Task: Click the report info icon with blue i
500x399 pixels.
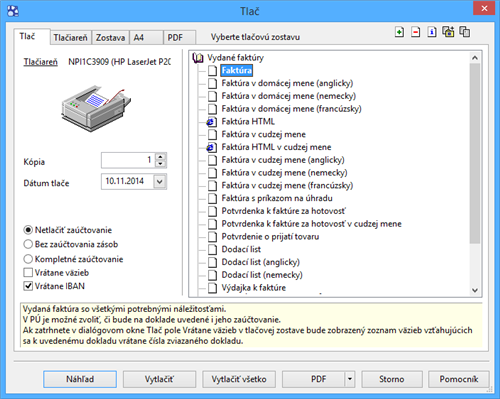Action: pyautogui.click(x=432, y=32)
